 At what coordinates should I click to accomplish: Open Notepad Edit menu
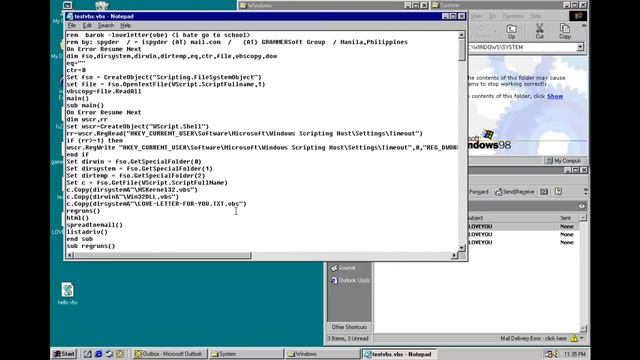click(87, 25)
